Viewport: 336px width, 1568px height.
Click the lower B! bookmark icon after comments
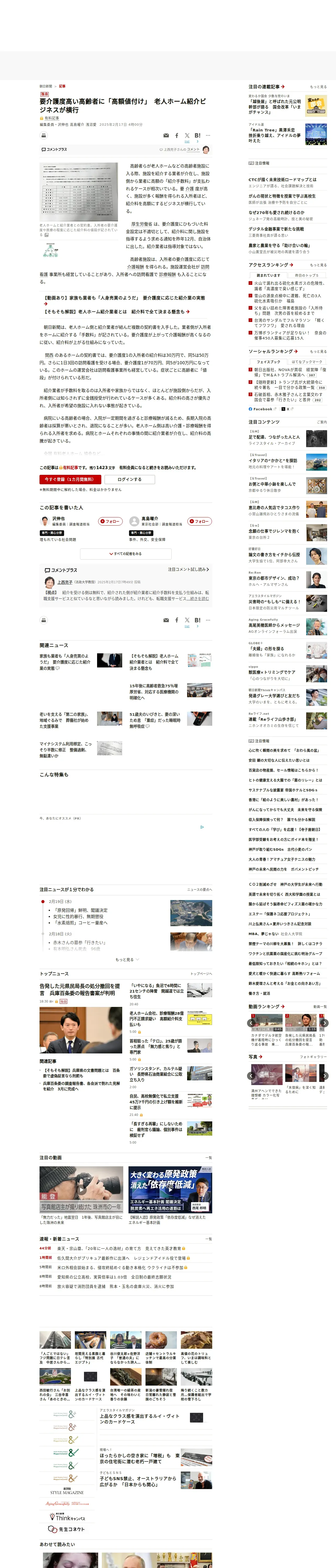pyautogui.click(x=198, y=620)
